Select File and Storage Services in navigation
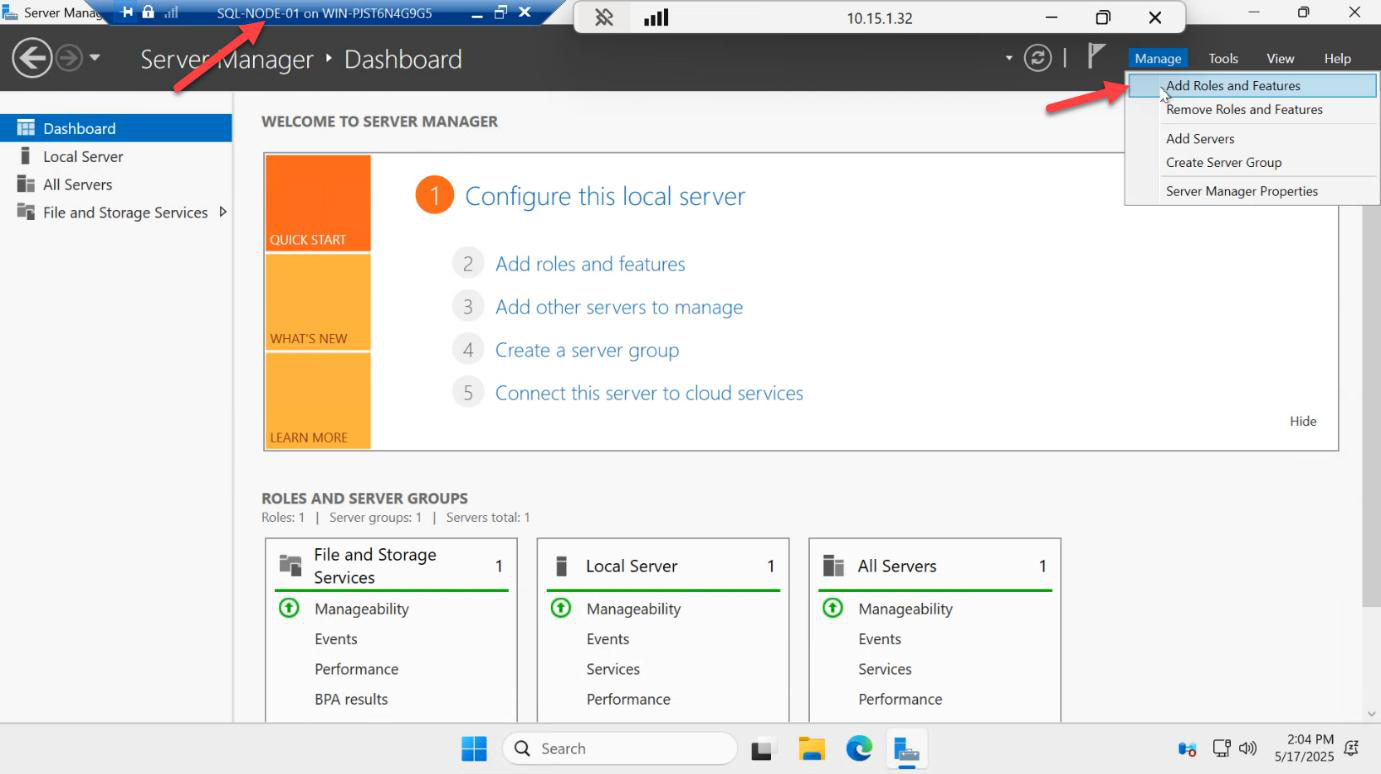This screenshot has height=774, width=1381. point(116,212)
